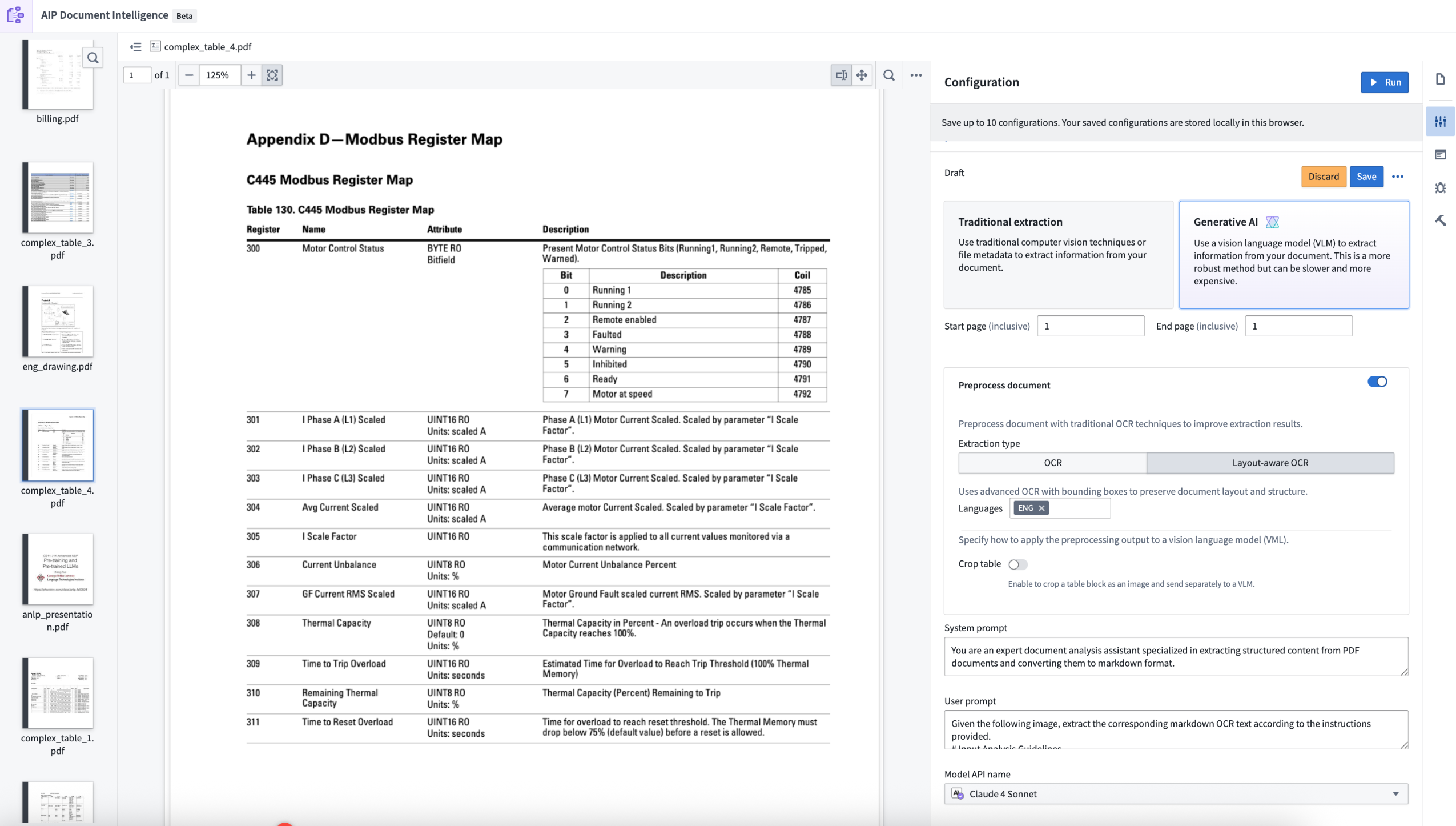Select the text selection tool in viewer

coord(840,75)
